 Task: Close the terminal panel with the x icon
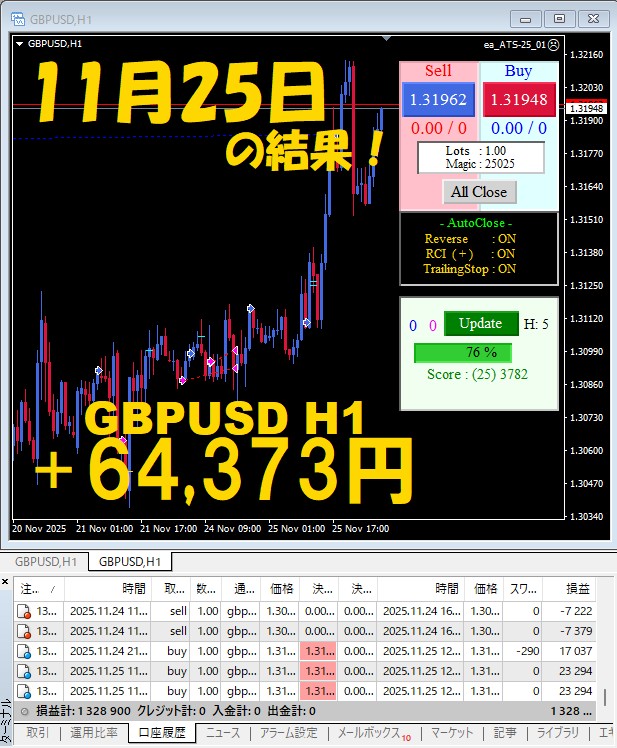click(x=5, y=581)
